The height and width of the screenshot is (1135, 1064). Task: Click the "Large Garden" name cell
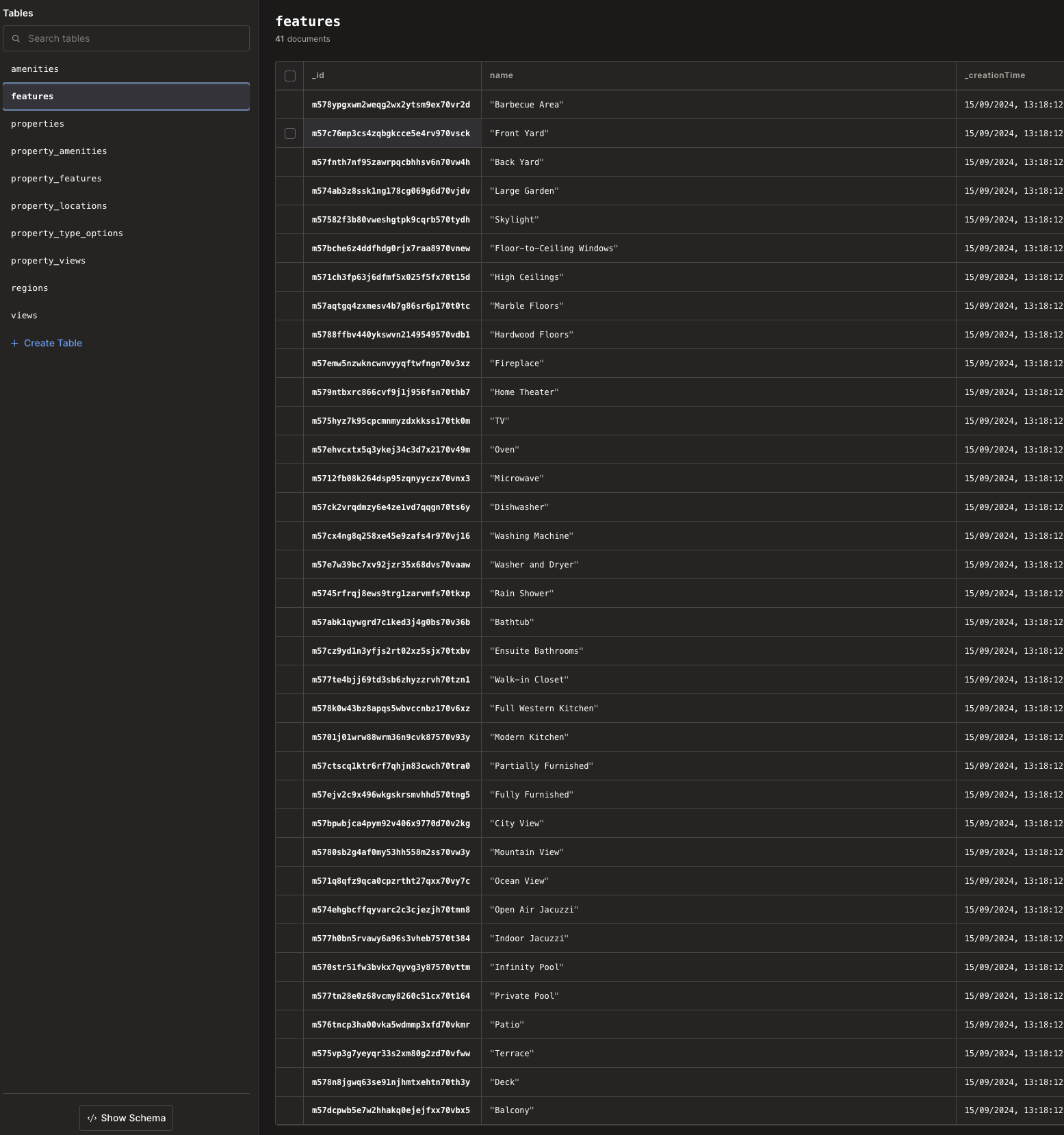click(x=718, y=191)
